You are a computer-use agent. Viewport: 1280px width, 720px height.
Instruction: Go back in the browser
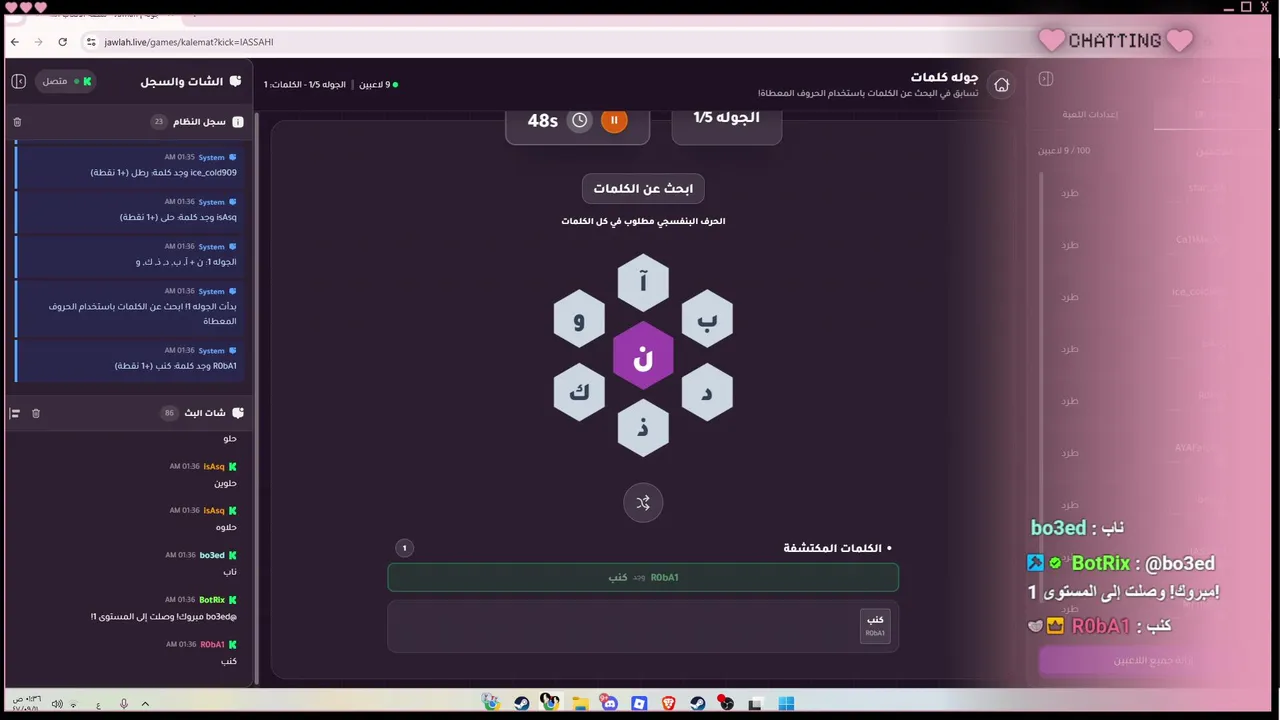[x=15, y=42]
